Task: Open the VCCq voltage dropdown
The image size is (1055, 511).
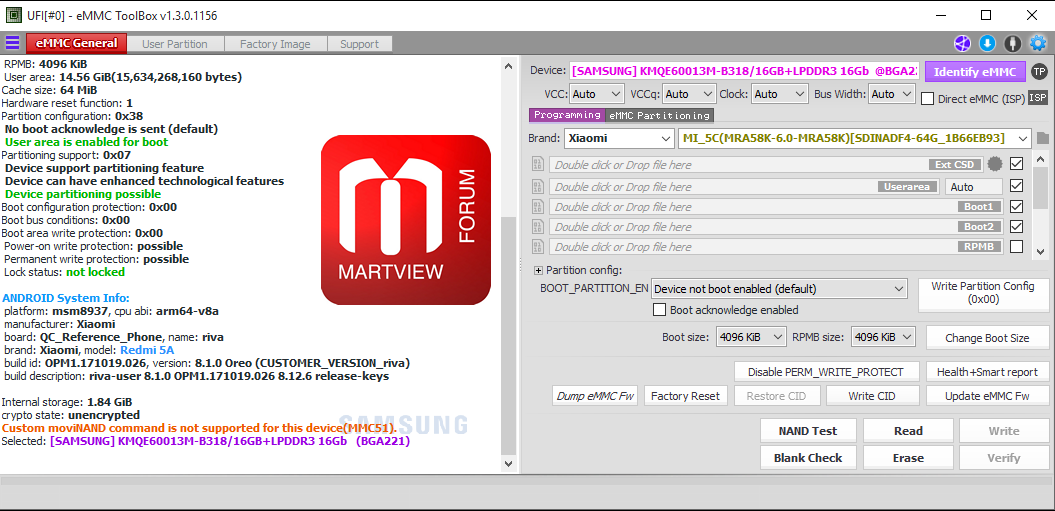Action: [689, 94]
